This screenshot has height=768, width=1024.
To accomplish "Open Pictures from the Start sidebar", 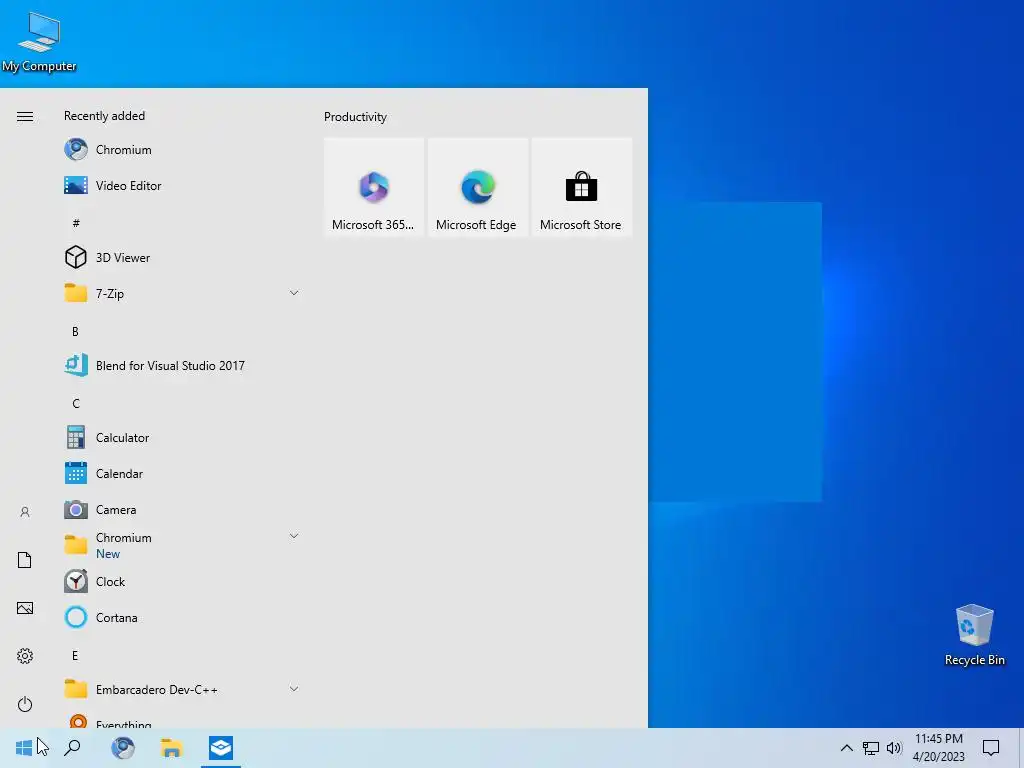I will (25, 608).
